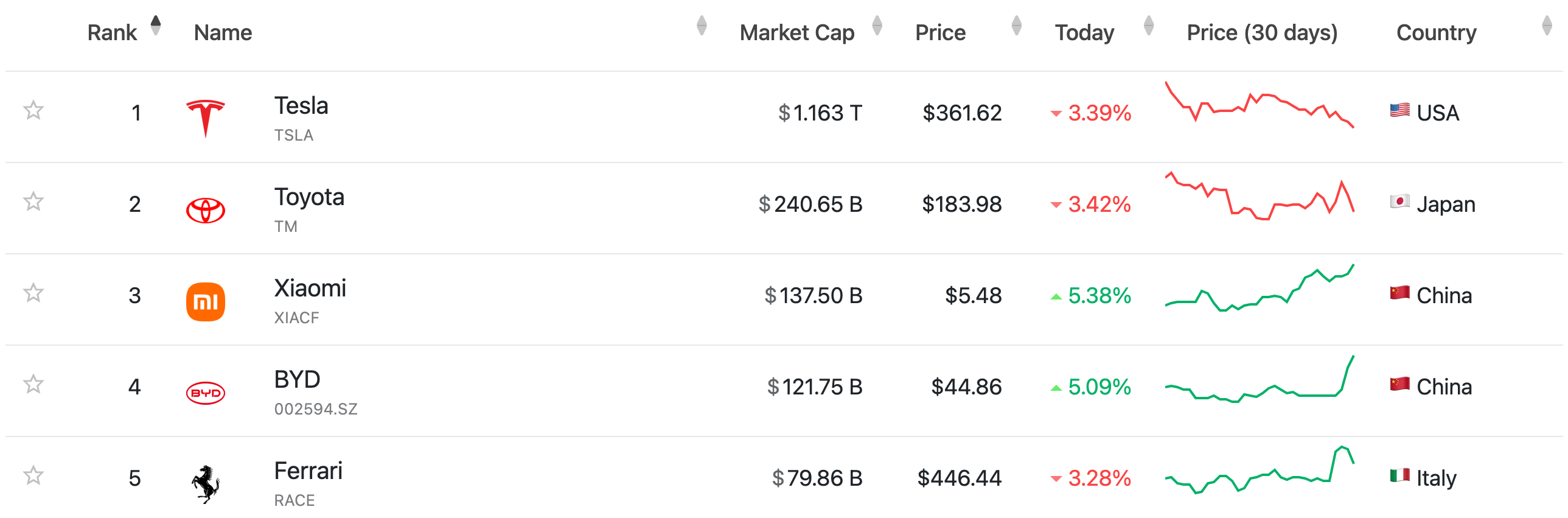Open the Toyota company link
This screenshot has height=518, width=1568.
click(x=309, y=197)
